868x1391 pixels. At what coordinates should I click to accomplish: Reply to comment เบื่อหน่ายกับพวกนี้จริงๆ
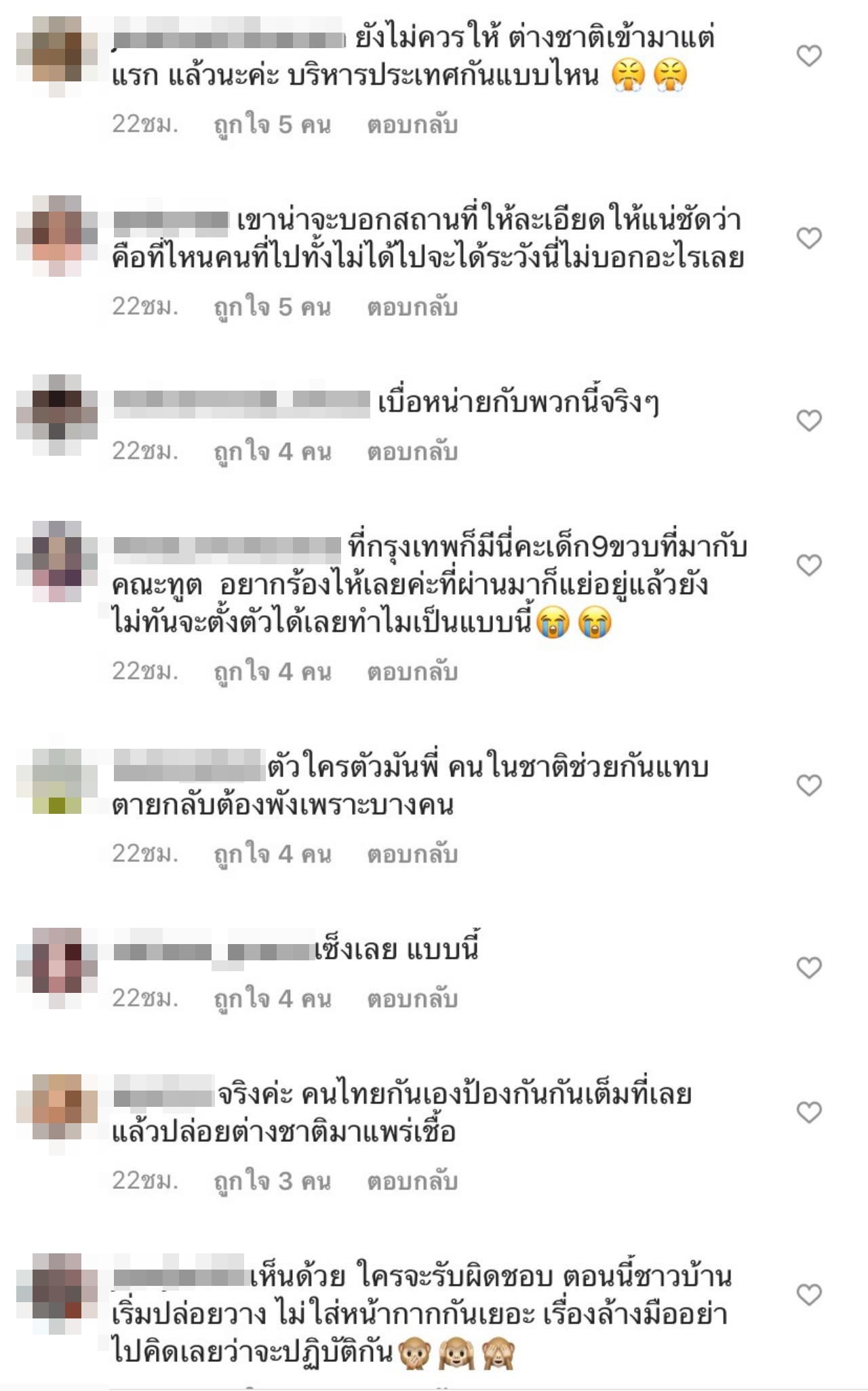tap(412, 452)
